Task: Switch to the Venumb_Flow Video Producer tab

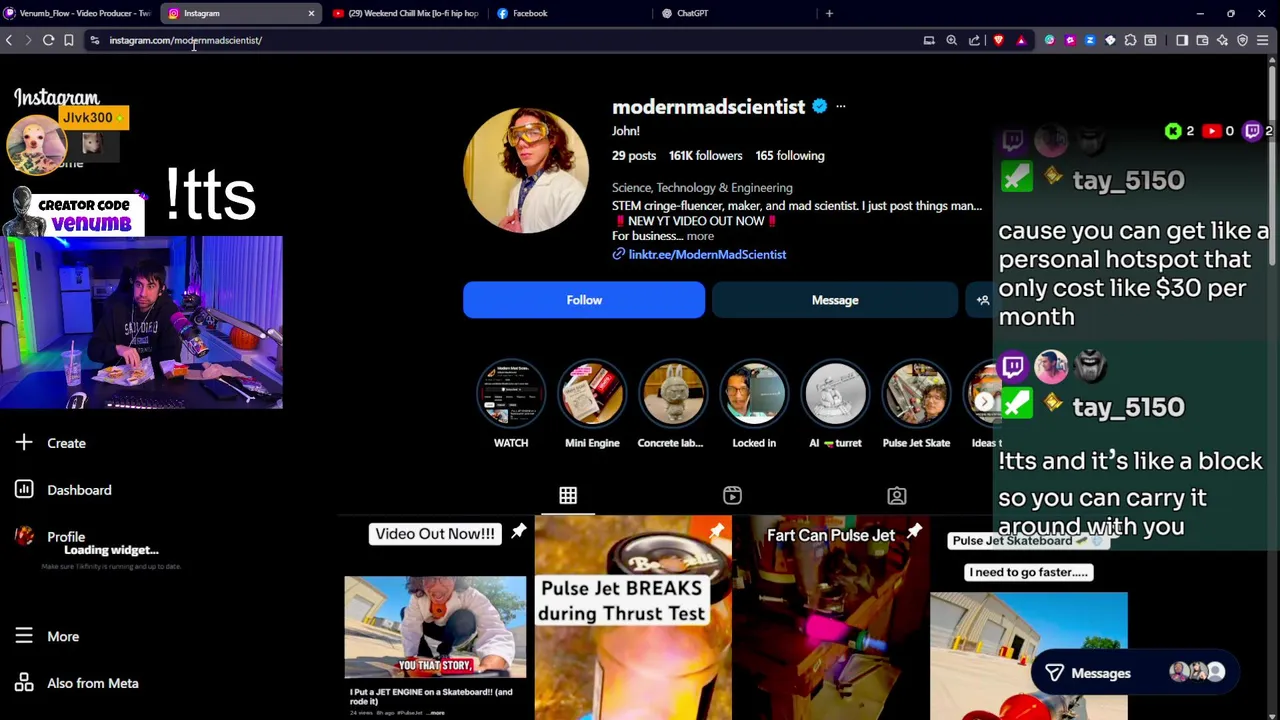Action: [x=78, y=13]
